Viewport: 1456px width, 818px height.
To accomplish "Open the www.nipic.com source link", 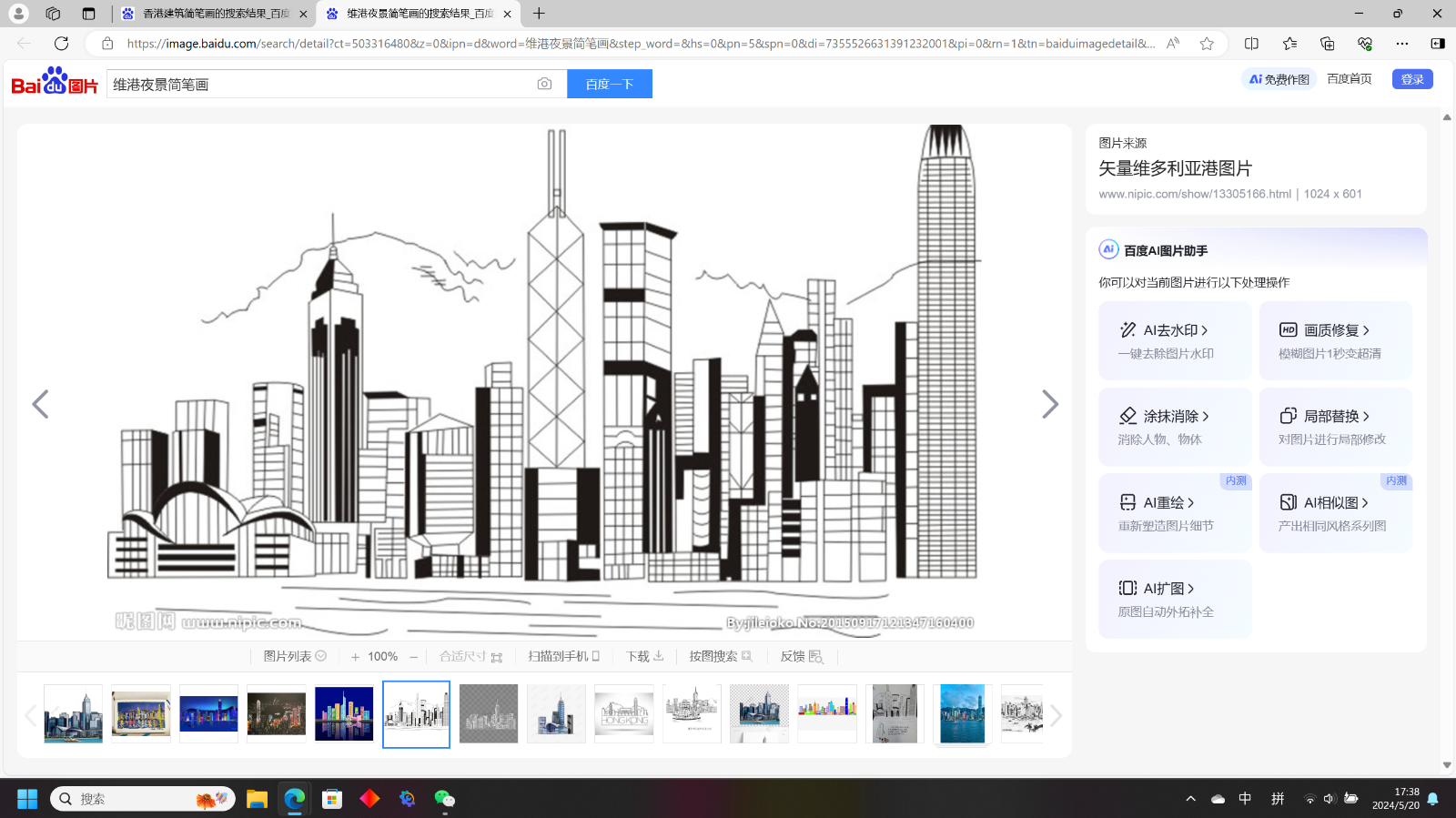I will pos(1194,194).
